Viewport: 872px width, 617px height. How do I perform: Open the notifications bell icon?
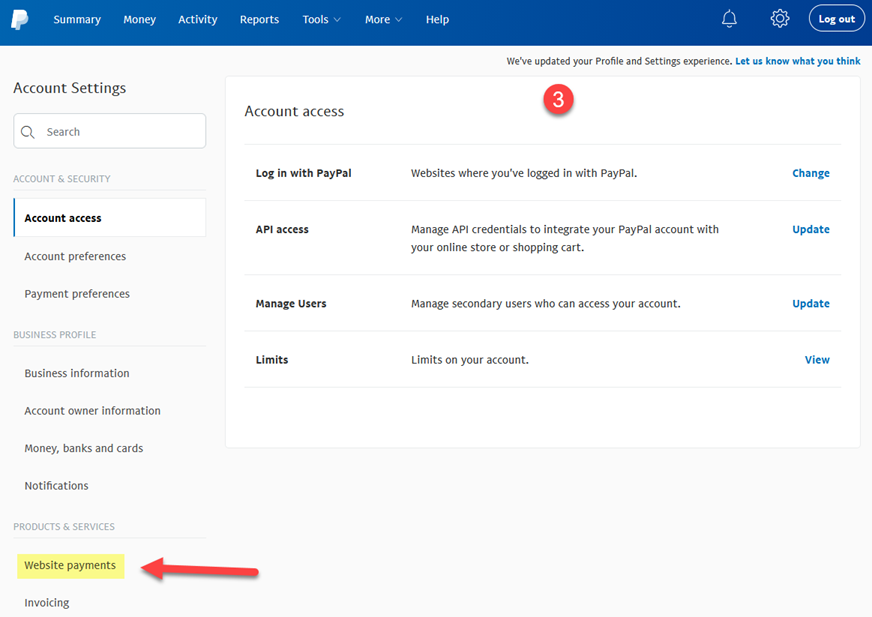[729, 19]
